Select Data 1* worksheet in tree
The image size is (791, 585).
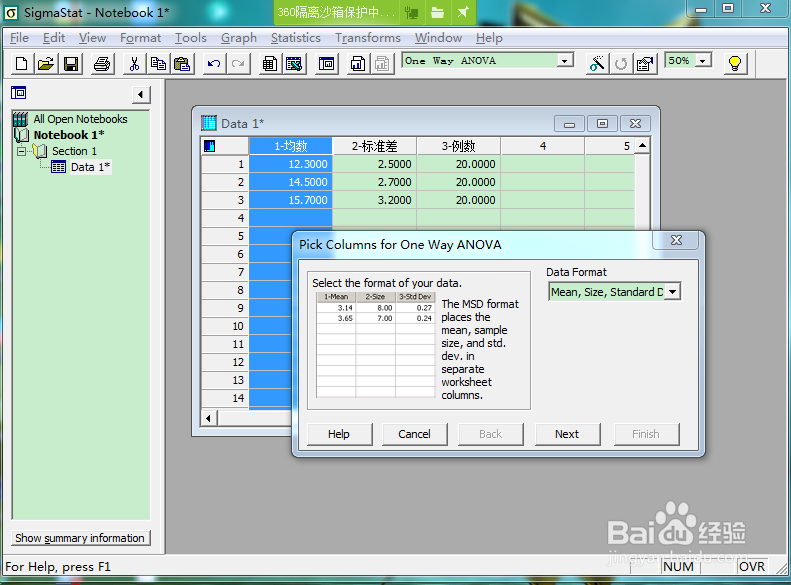pos(90,167)
